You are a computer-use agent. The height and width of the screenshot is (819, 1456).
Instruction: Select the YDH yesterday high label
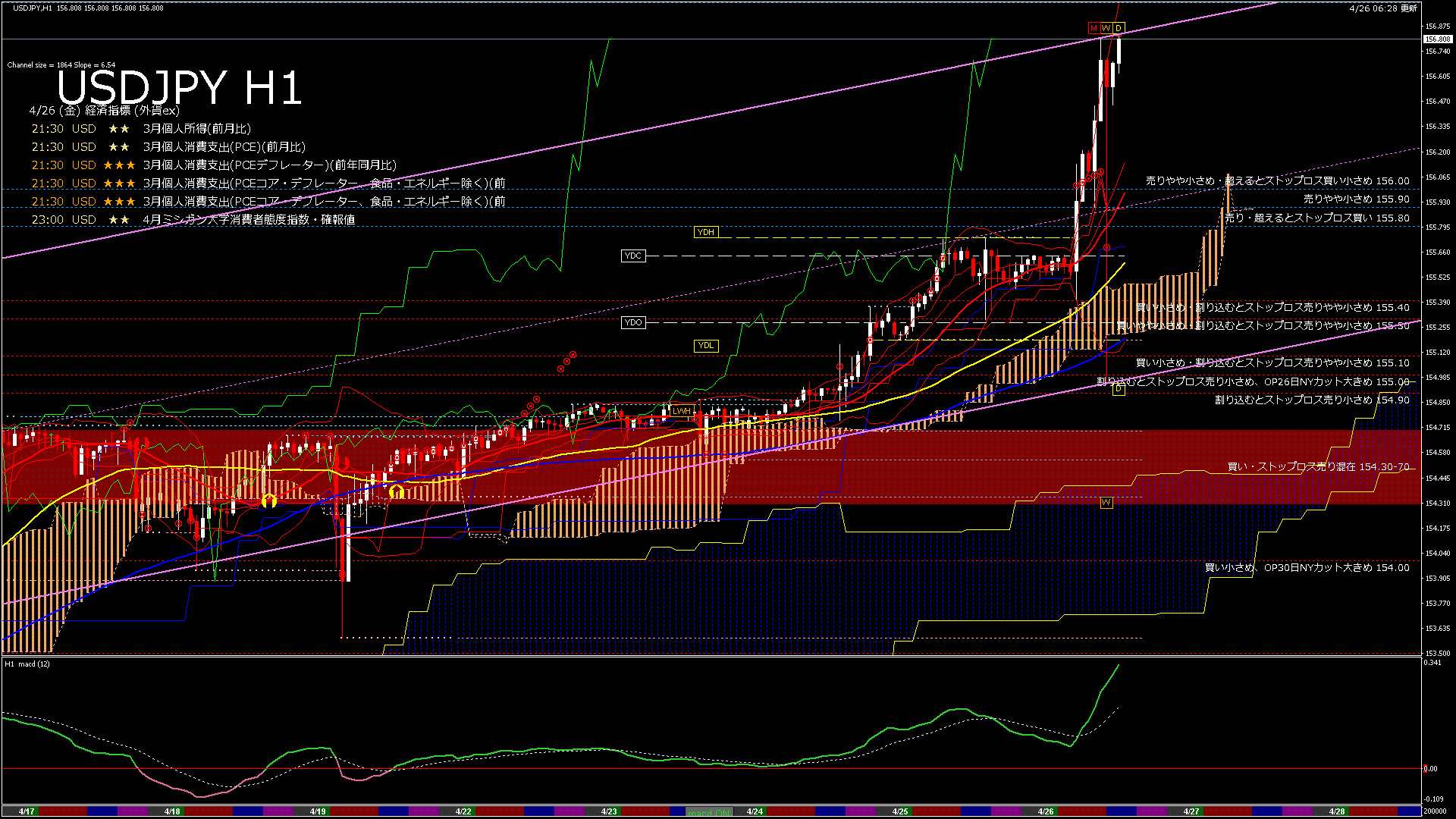click(706, 232)
